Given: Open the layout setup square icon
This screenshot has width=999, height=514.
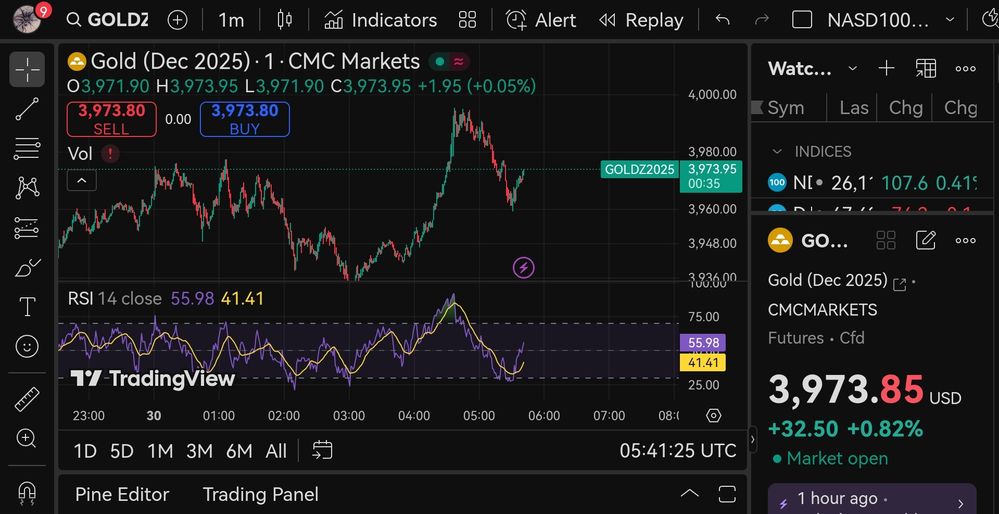Looking at the screenshot, I should click(801, 20).
